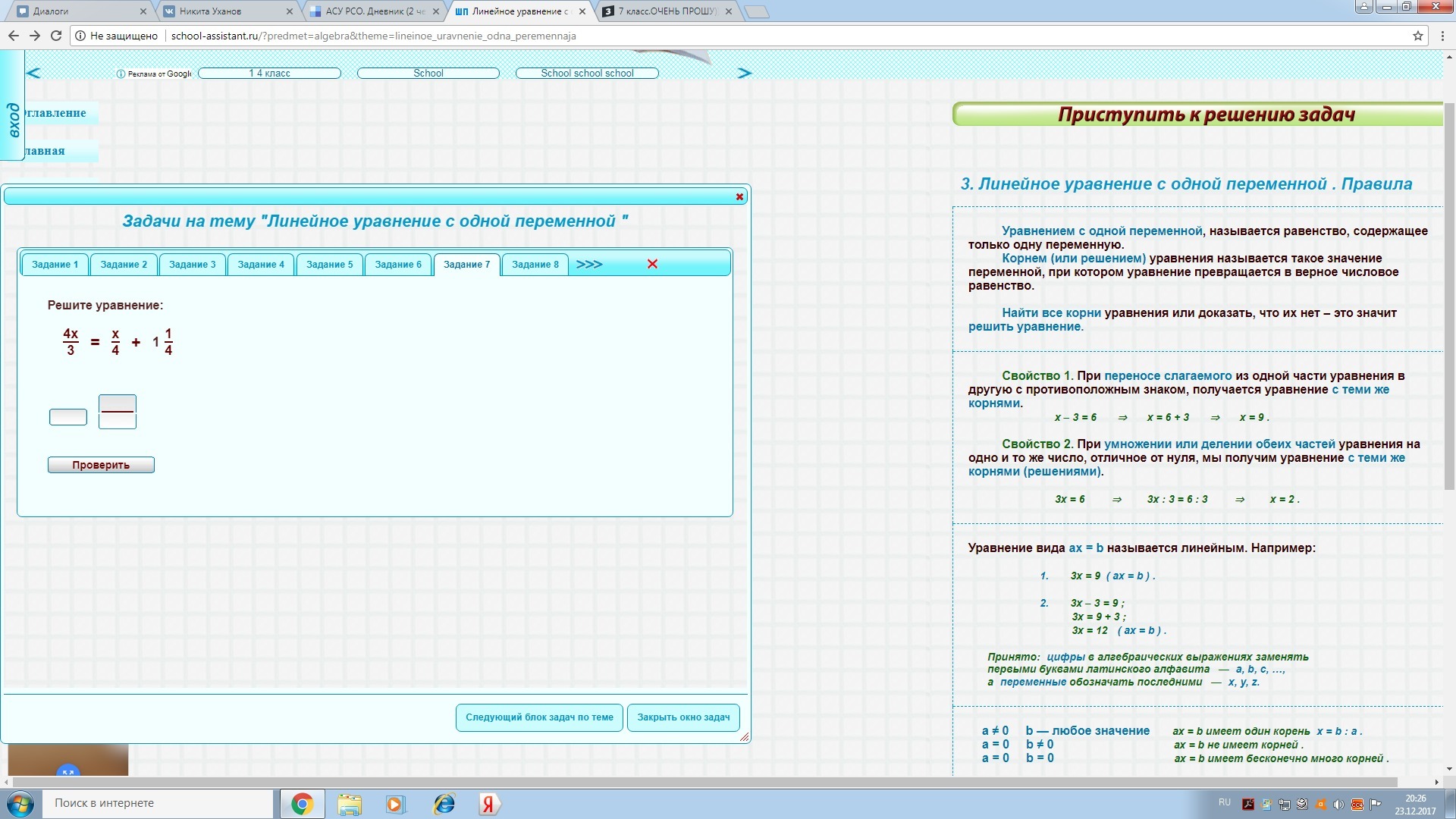Launch Yandex browser from taskbar
Screen dimensions: 1456x819
[x=488, y=804]
